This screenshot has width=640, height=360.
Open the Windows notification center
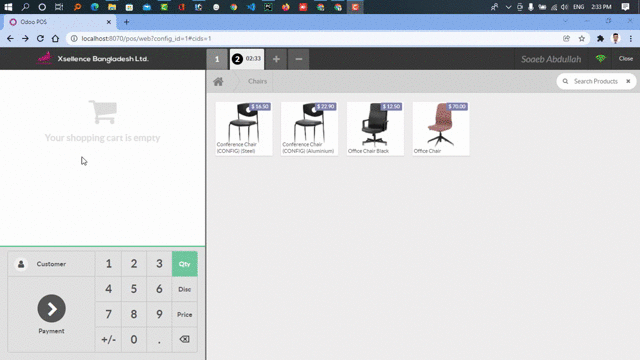(625, 7)
